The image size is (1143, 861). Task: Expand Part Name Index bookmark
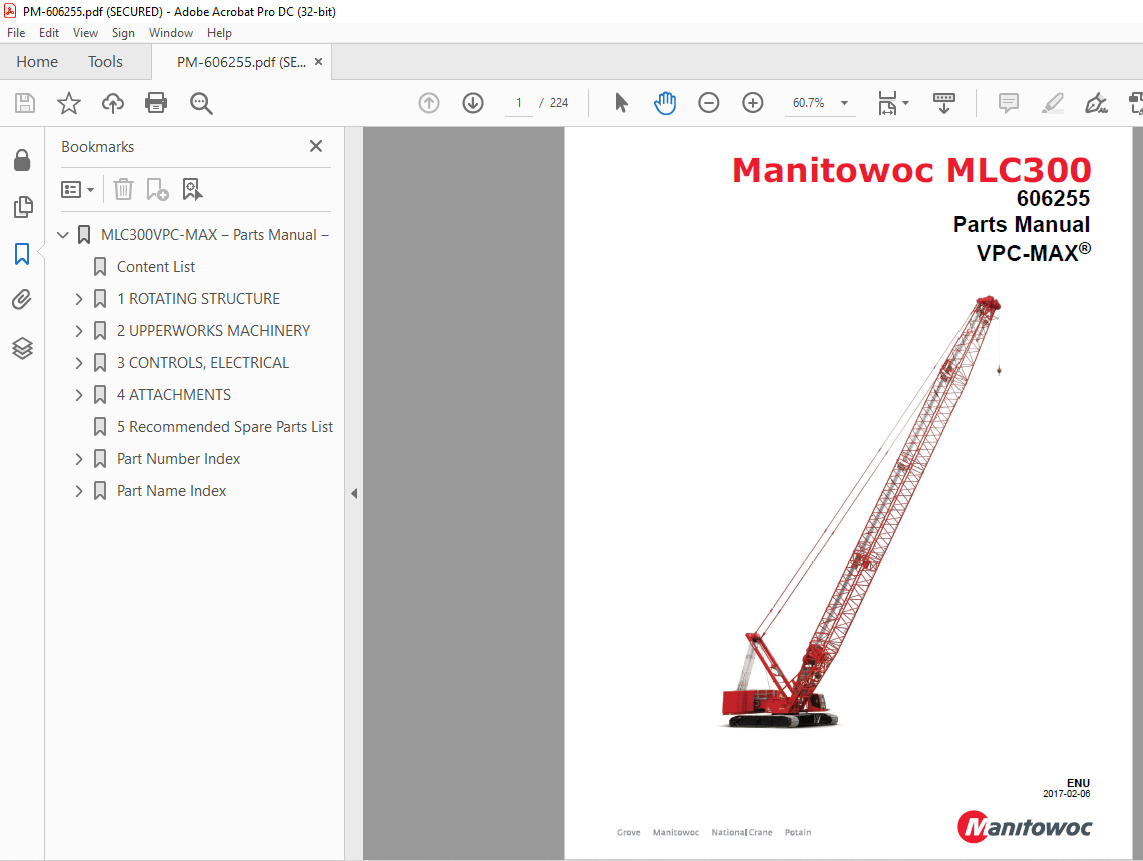point(79,491)
